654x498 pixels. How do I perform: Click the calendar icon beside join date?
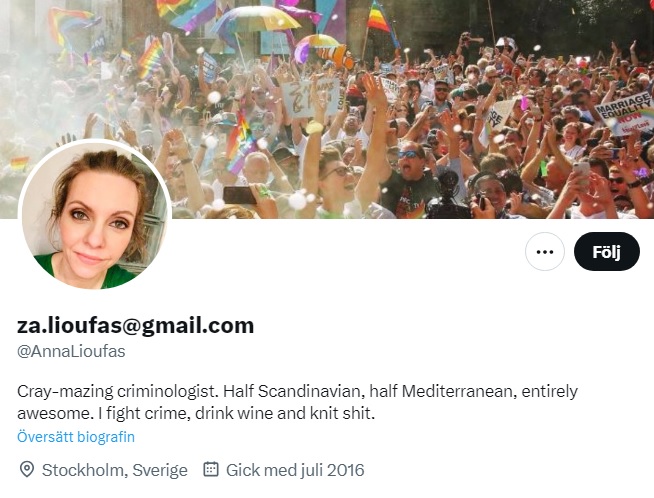coord(211,469)
